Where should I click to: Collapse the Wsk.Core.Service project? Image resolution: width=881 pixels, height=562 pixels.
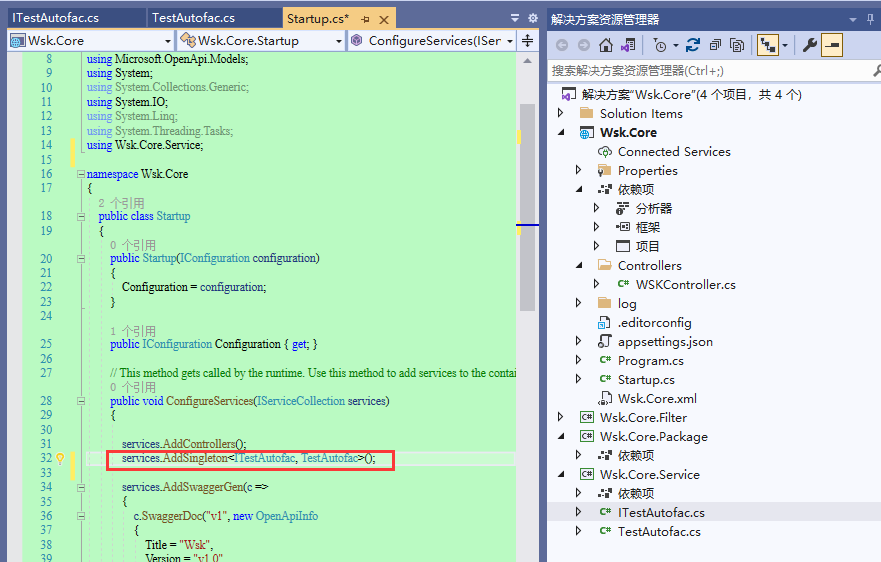pyautogui.click(x=561, y=474)
